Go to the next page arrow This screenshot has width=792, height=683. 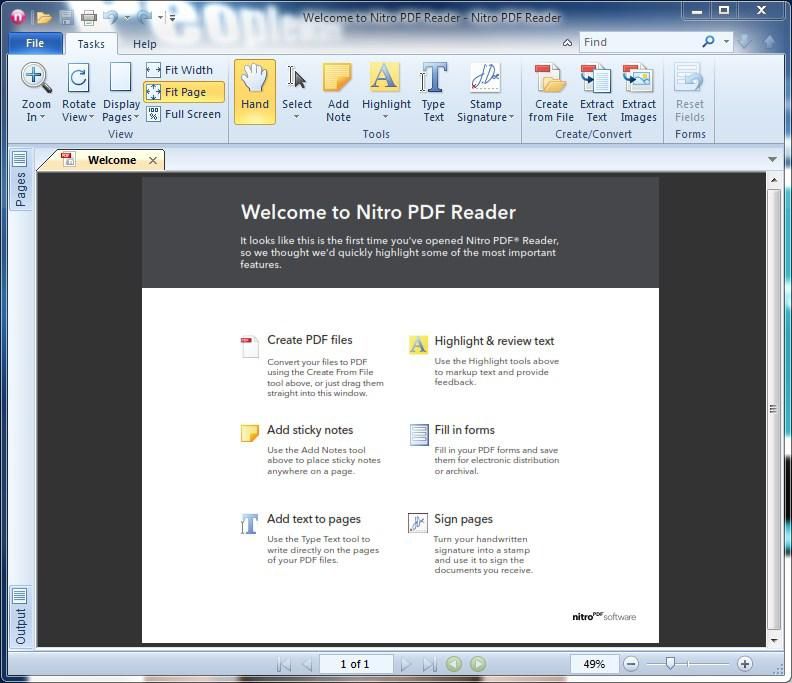point(406,664)
